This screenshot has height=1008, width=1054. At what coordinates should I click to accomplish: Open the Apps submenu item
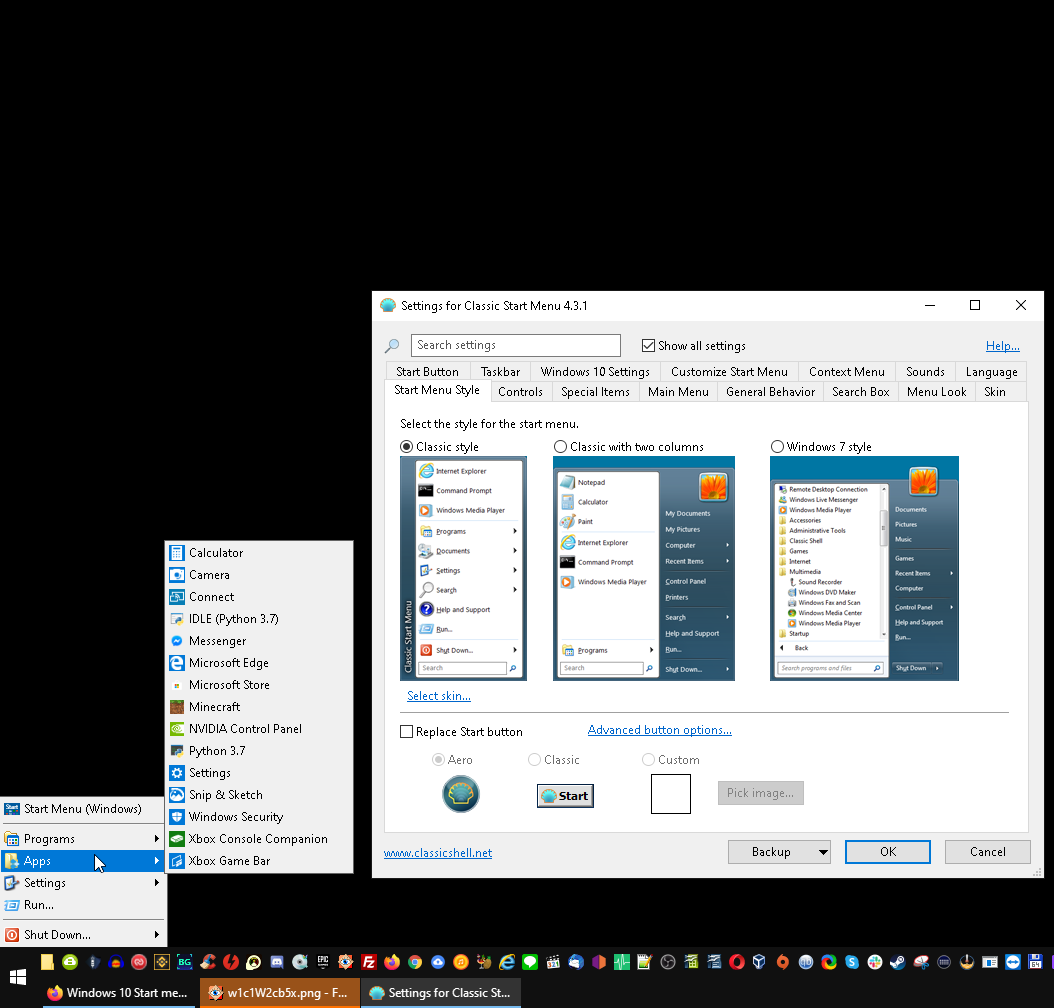click(x=83, y=861)
